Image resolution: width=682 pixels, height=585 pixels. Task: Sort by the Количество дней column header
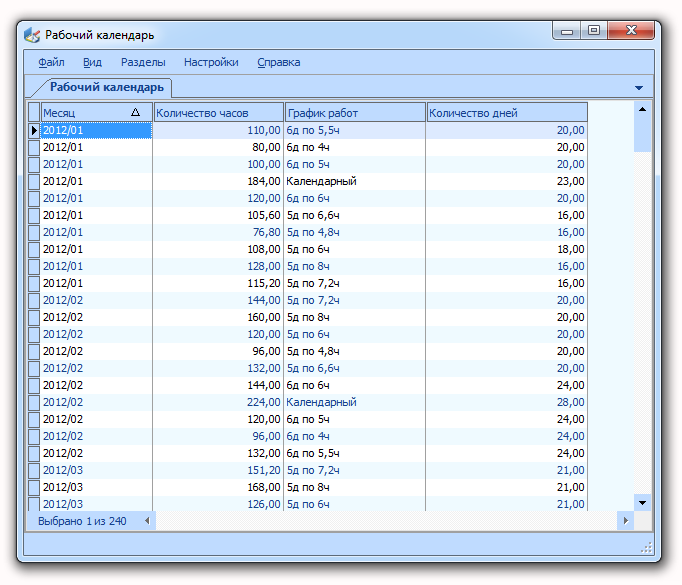tap(507, 113)
